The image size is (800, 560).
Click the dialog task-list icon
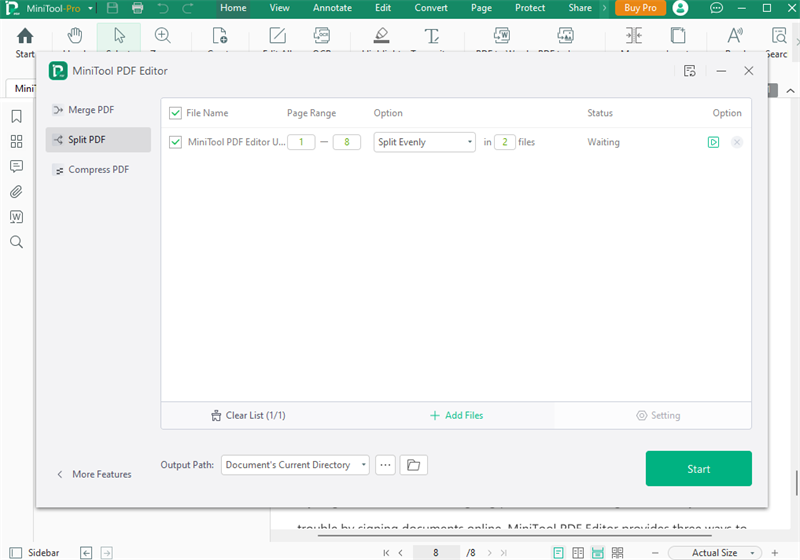tap(689, 71)
